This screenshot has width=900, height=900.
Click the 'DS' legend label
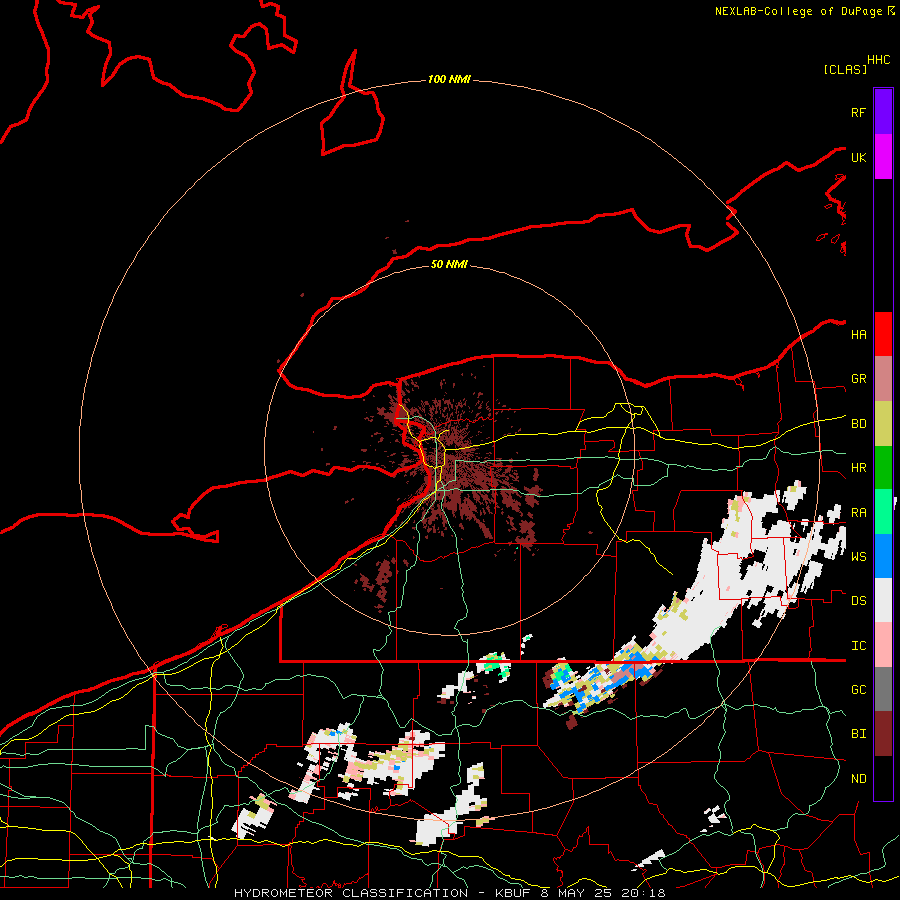(x=858, y=601)
